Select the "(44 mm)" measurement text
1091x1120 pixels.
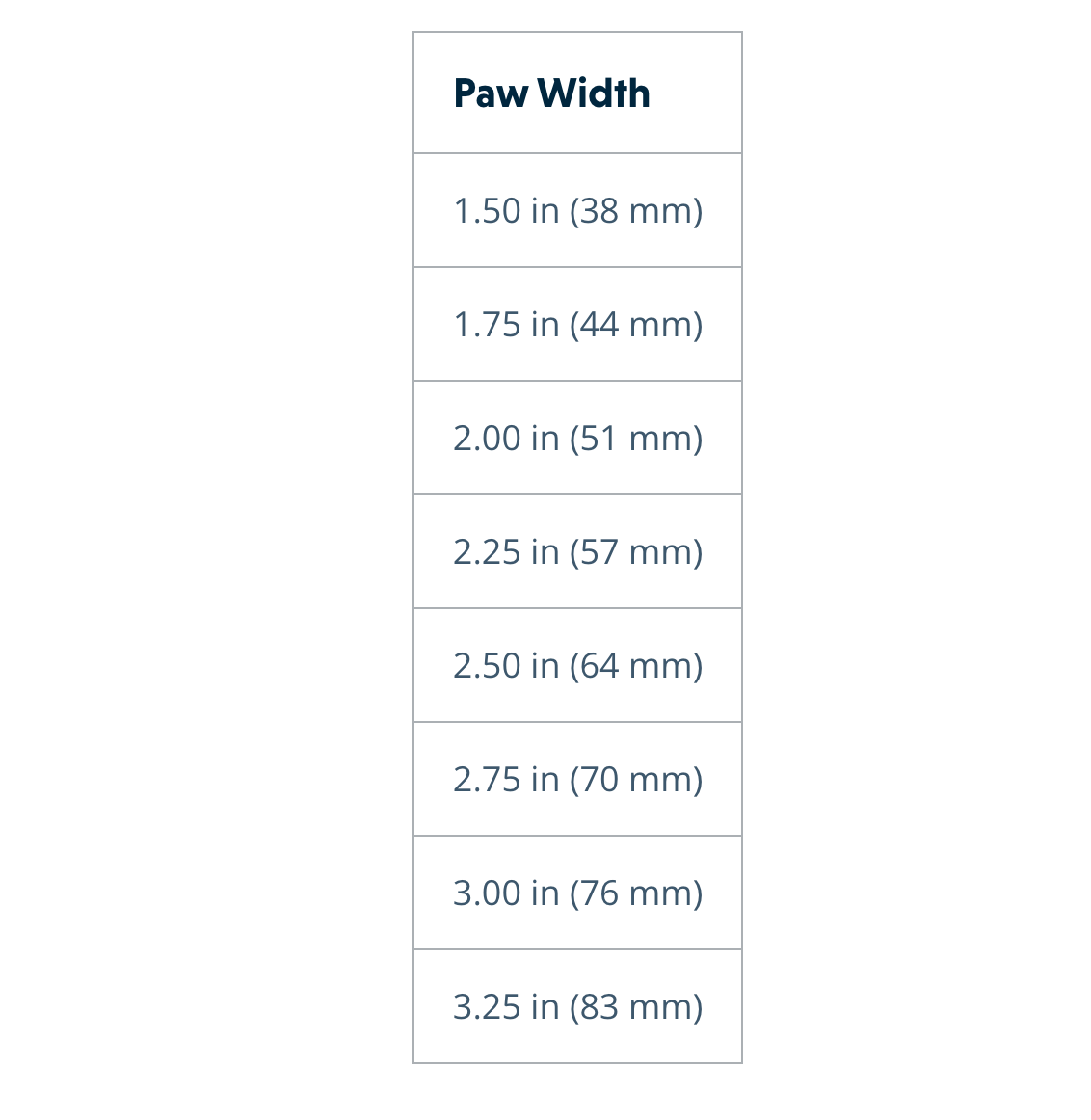636,325
